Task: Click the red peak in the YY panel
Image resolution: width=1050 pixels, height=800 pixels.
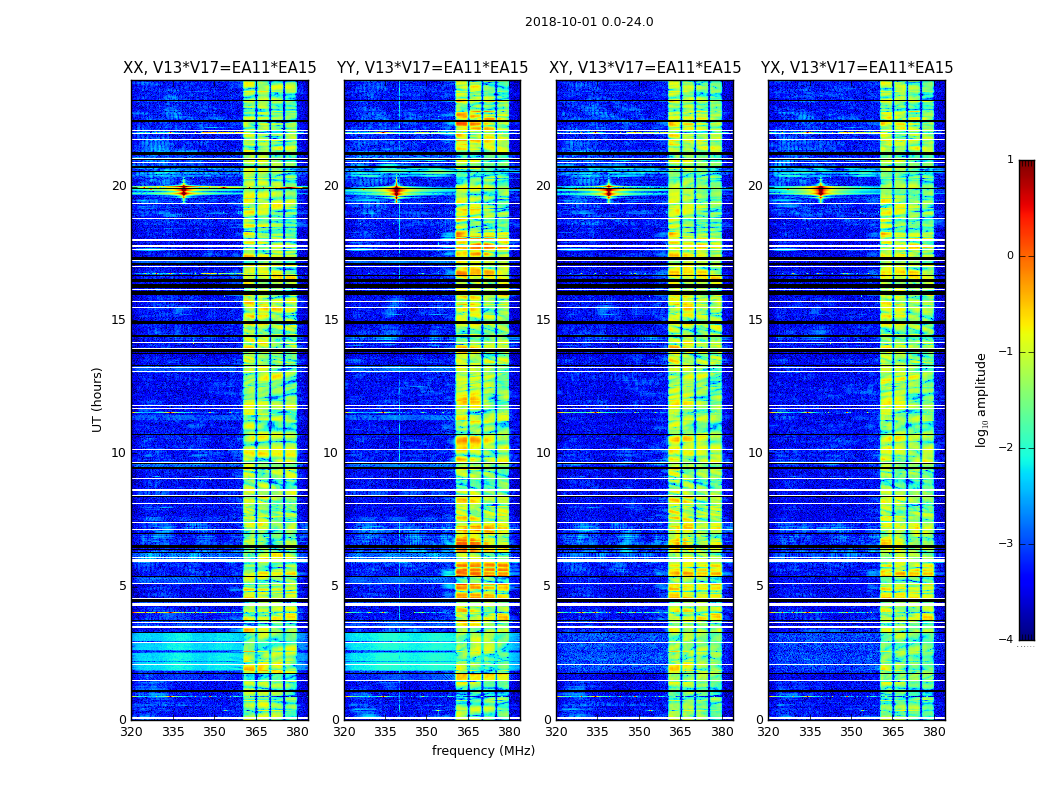Action: point(396,191)
